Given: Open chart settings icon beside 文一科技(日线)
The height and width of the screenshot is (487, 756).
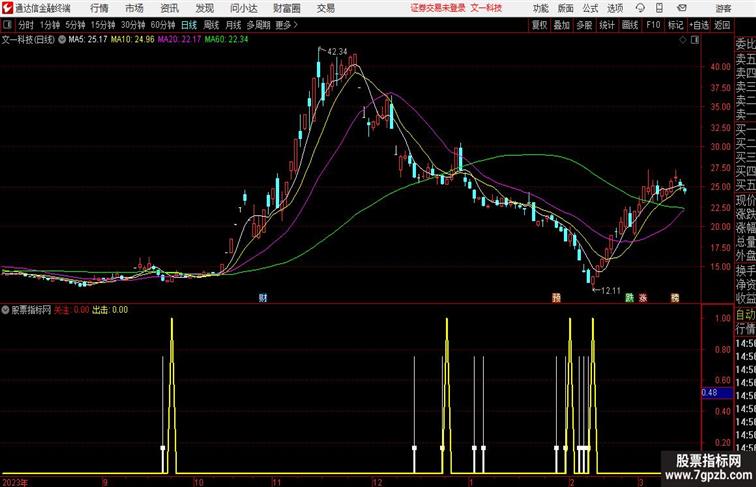Looking at the screenshot, I should pos(62,40).
